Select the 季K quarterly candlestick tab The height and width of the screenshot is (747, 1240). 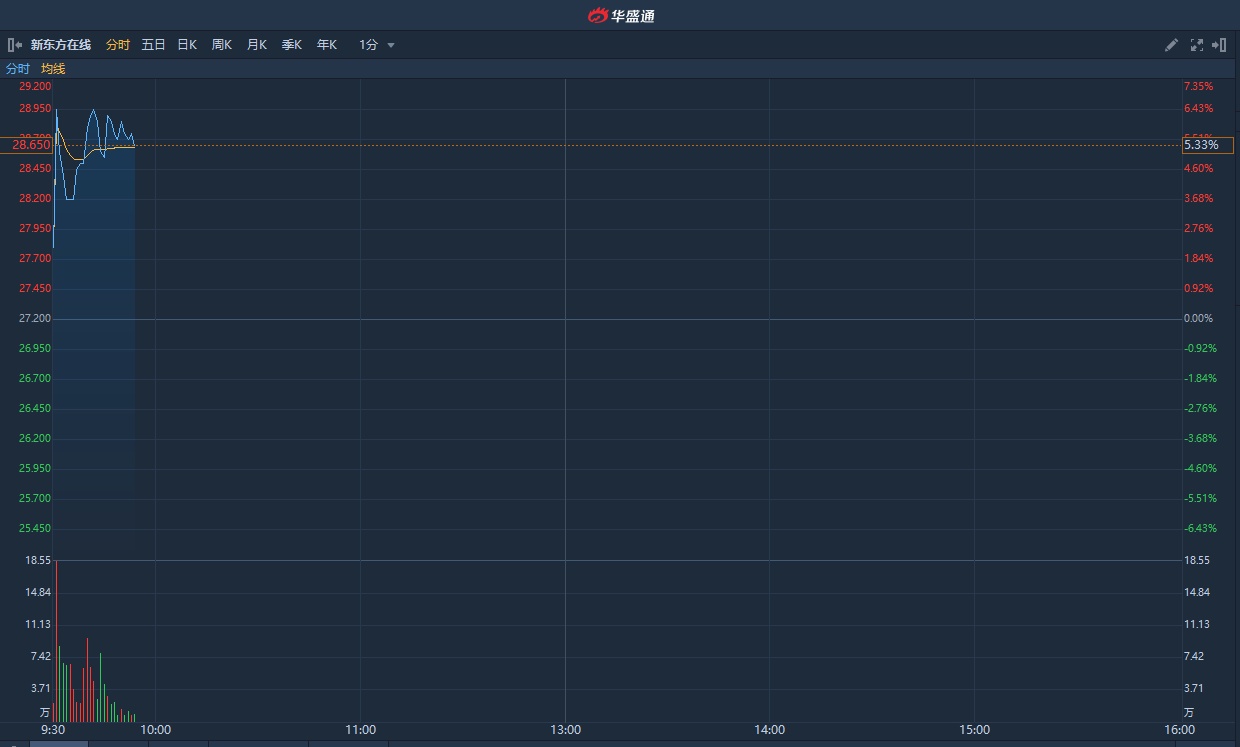[292, 45]
